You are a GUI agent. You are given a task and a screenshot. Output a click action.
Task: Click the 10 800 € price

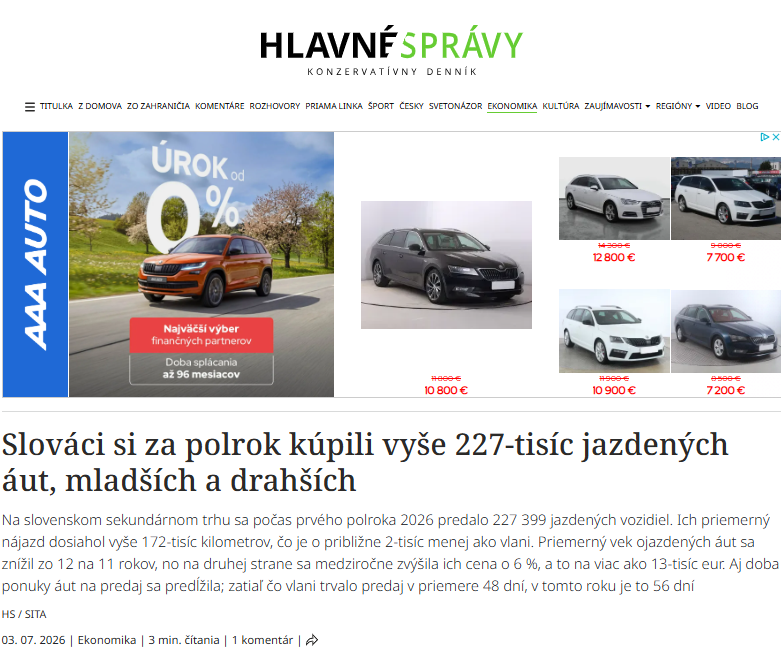tap(446, 391)
